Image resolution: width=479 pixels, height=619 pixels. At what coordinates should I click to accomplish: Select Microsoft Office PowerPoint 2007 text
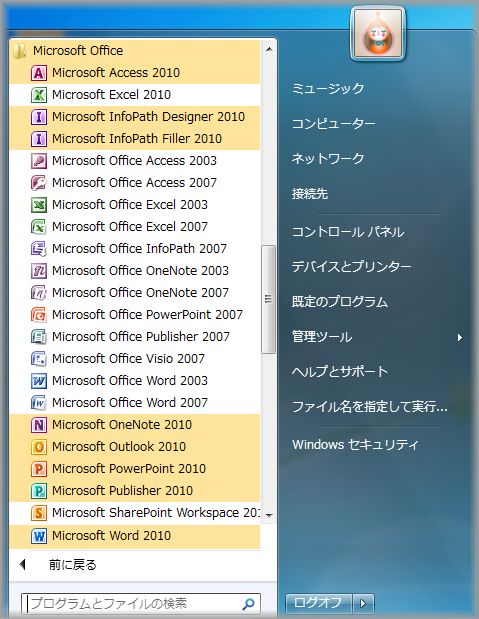tap(147, 315)
